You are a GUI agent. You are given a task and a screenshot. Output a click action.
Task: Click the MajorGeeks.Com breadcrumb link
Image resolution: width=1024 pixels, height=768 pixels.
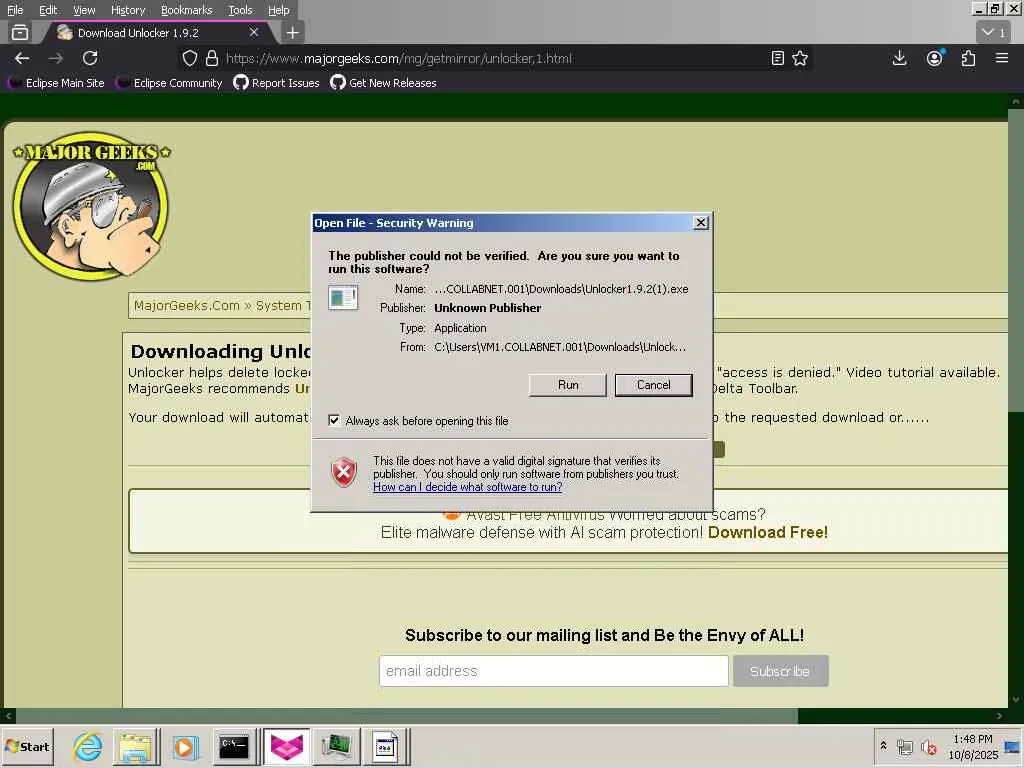coord(187,306)
